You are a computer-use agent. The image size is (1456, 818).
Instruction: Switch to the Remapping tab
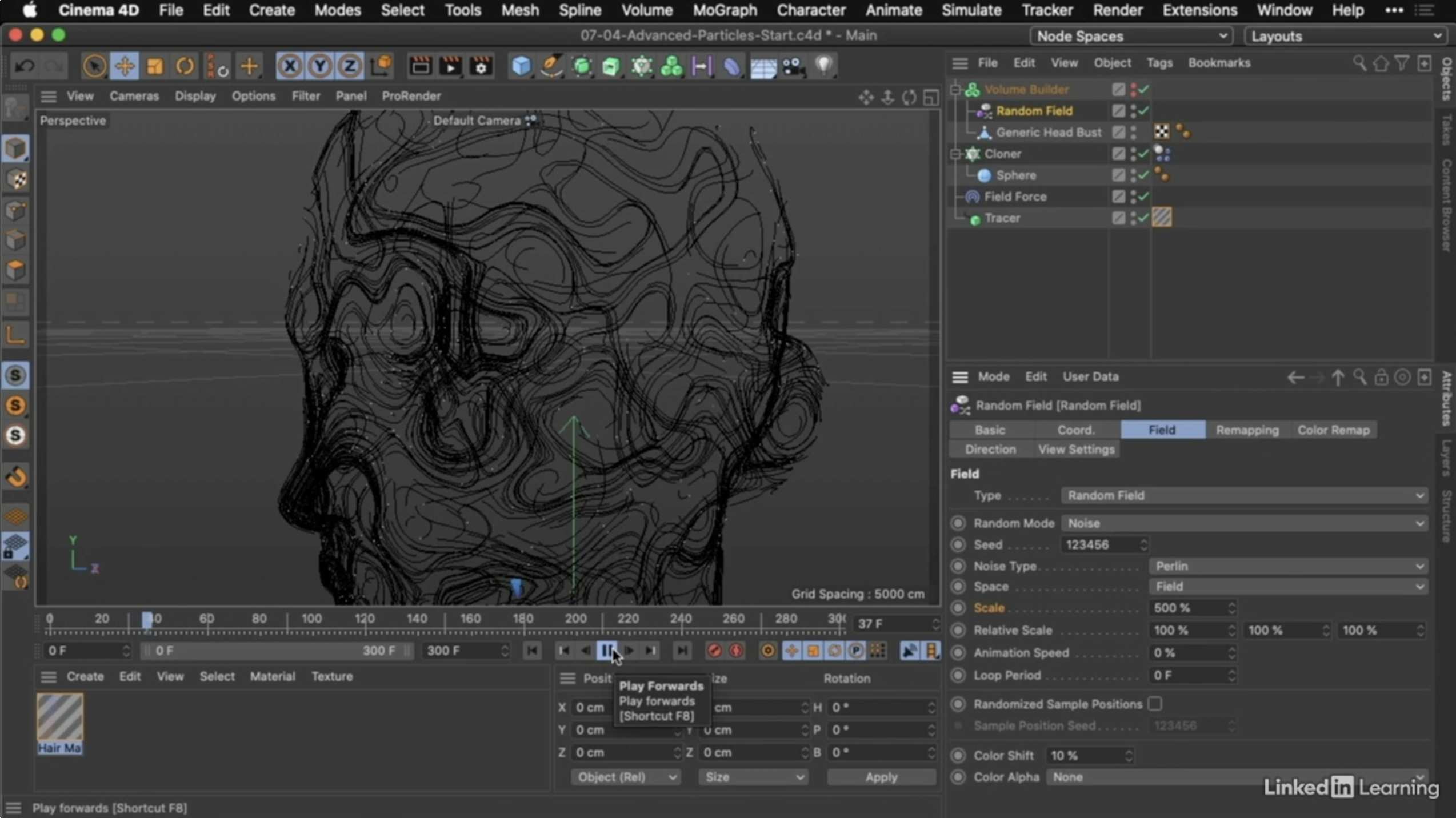tap(1247, 430)
